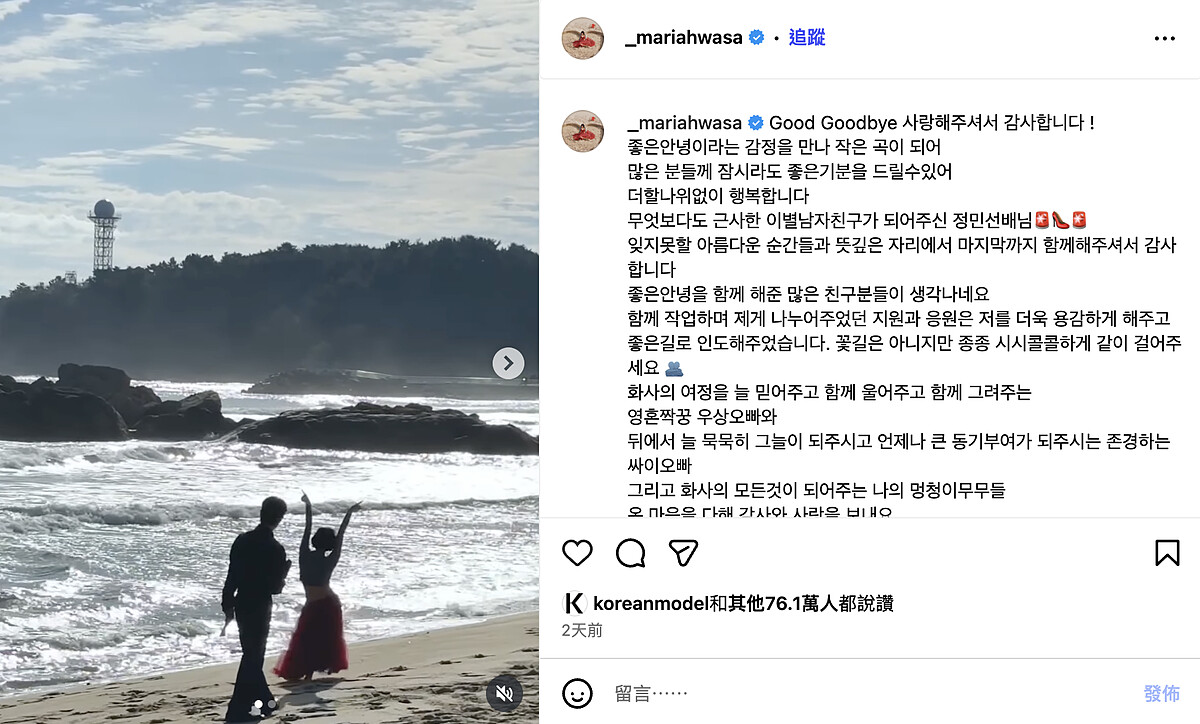Viewport: 1200px width, 724px height.
Task: Pause the beach video by clicking it
Action: click(269, 362)
